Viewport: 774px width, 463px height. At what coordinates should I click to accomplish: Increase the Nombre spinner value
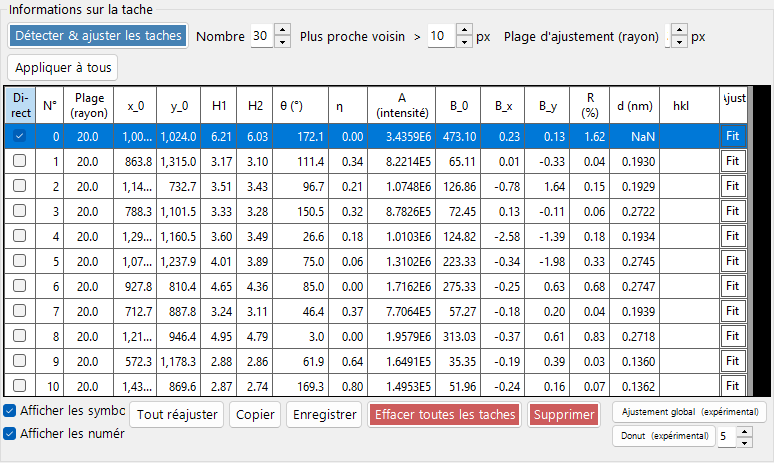282,31
